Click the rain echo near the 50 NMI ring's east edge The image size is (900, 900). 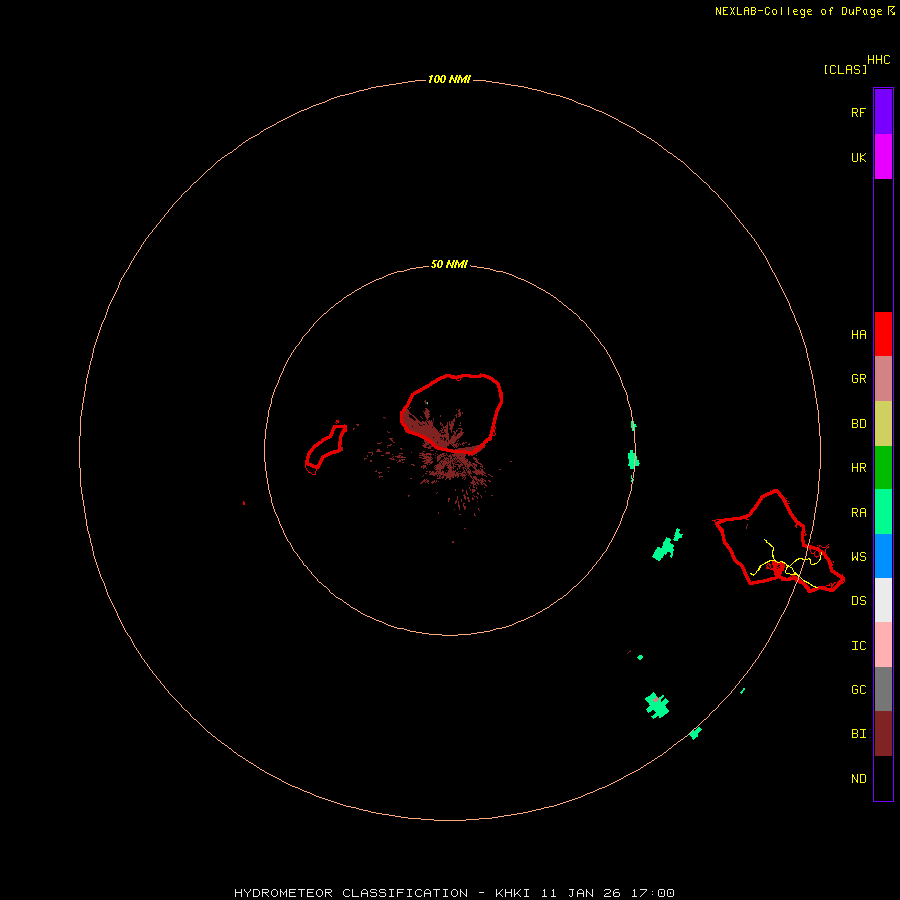click(x=633, y=459)
